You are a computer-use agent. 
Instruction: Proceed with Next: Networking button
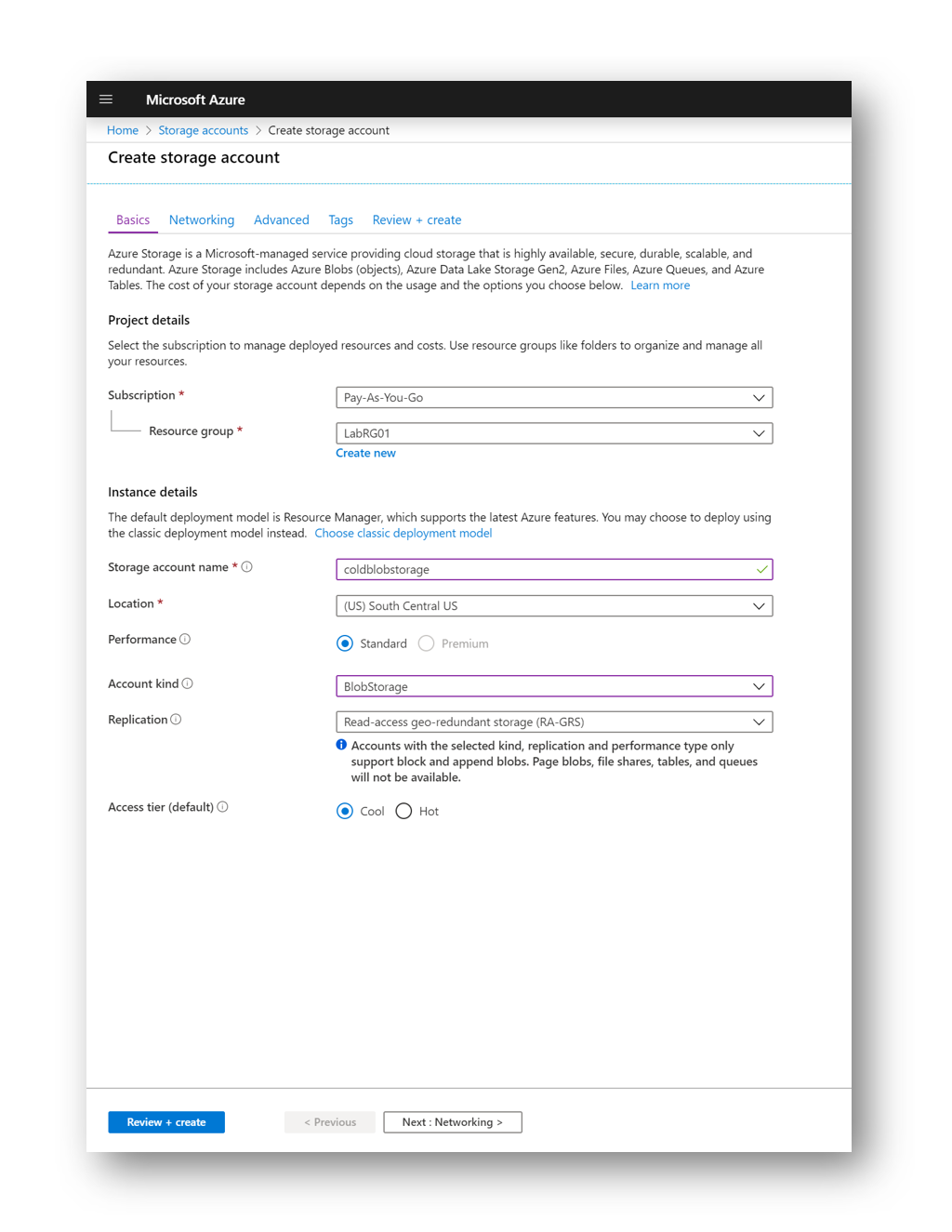click(x=453, y=1122)
